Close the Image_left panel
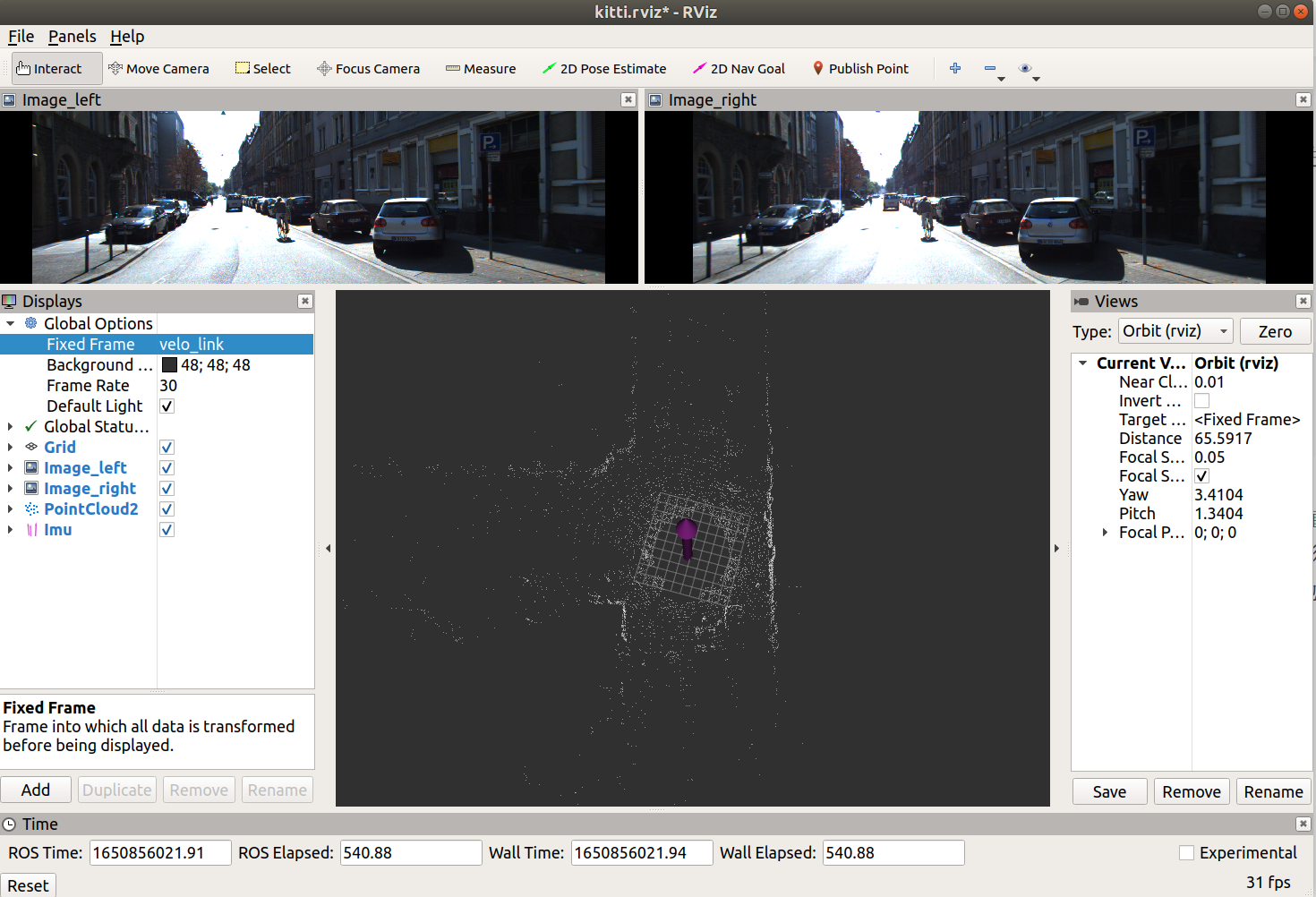 click(628, 99)
